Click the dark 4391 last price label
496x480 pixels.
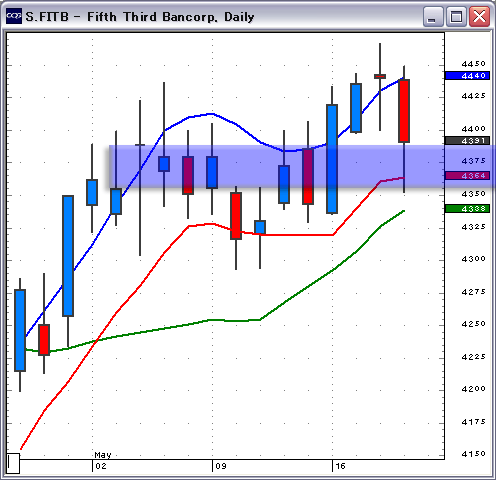click(x=467, y=140)
